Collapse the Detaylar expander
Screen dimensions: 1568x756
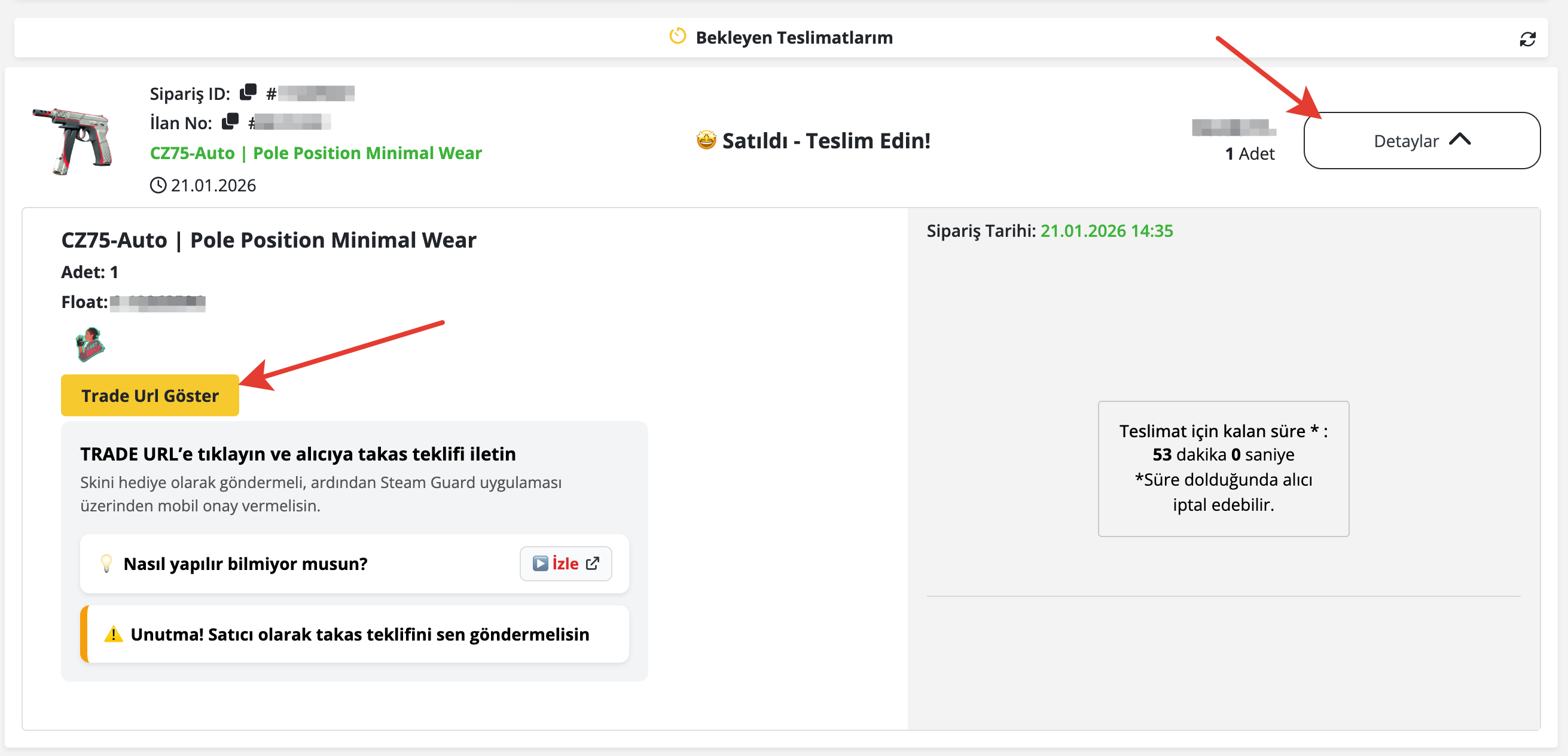[1421, 141]
